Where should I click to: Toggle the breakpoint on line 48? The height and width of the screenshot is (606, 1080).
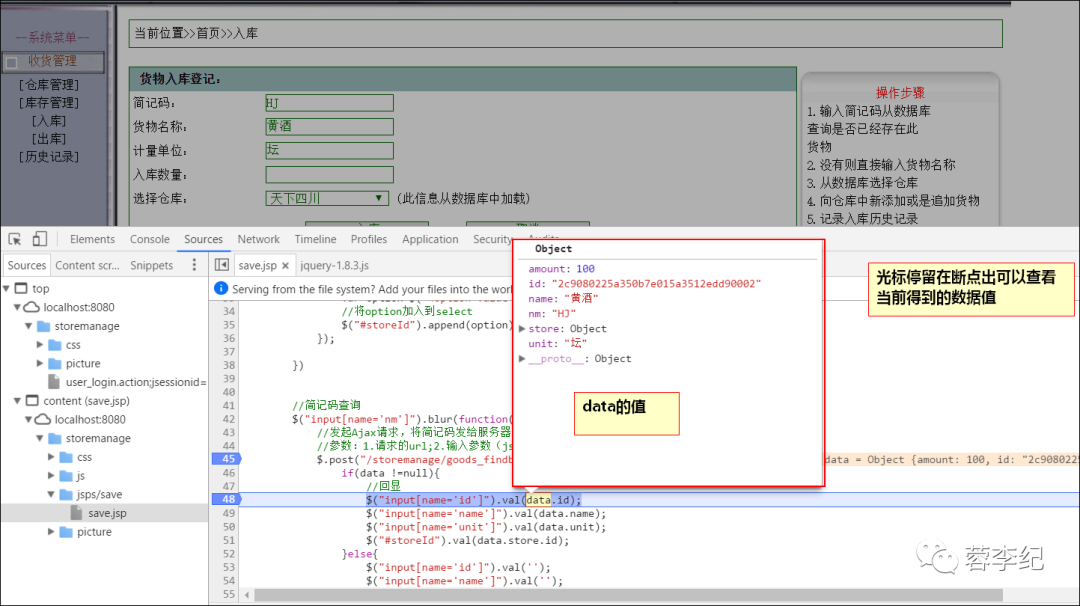(228, 498)
